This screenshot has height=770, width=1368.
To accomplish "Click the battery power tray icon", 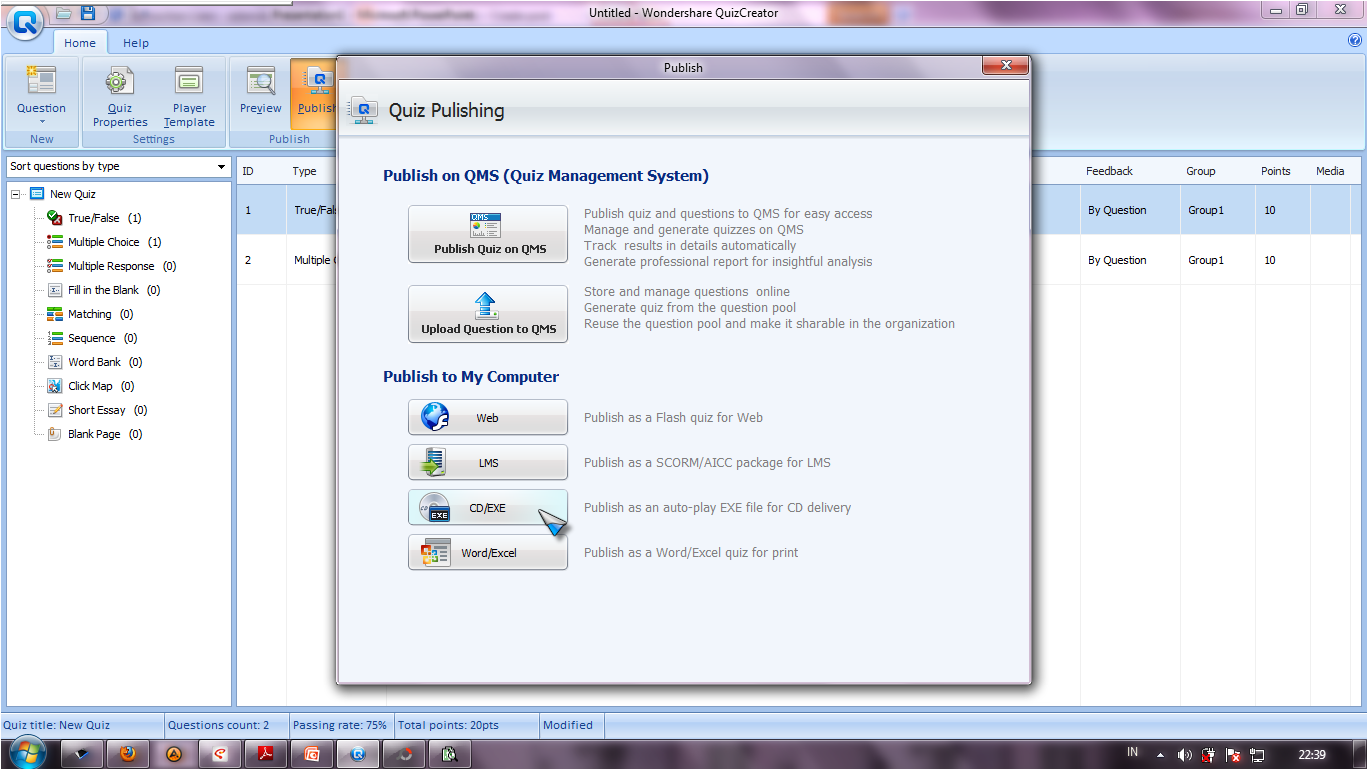I will [x=1209, y=755].
